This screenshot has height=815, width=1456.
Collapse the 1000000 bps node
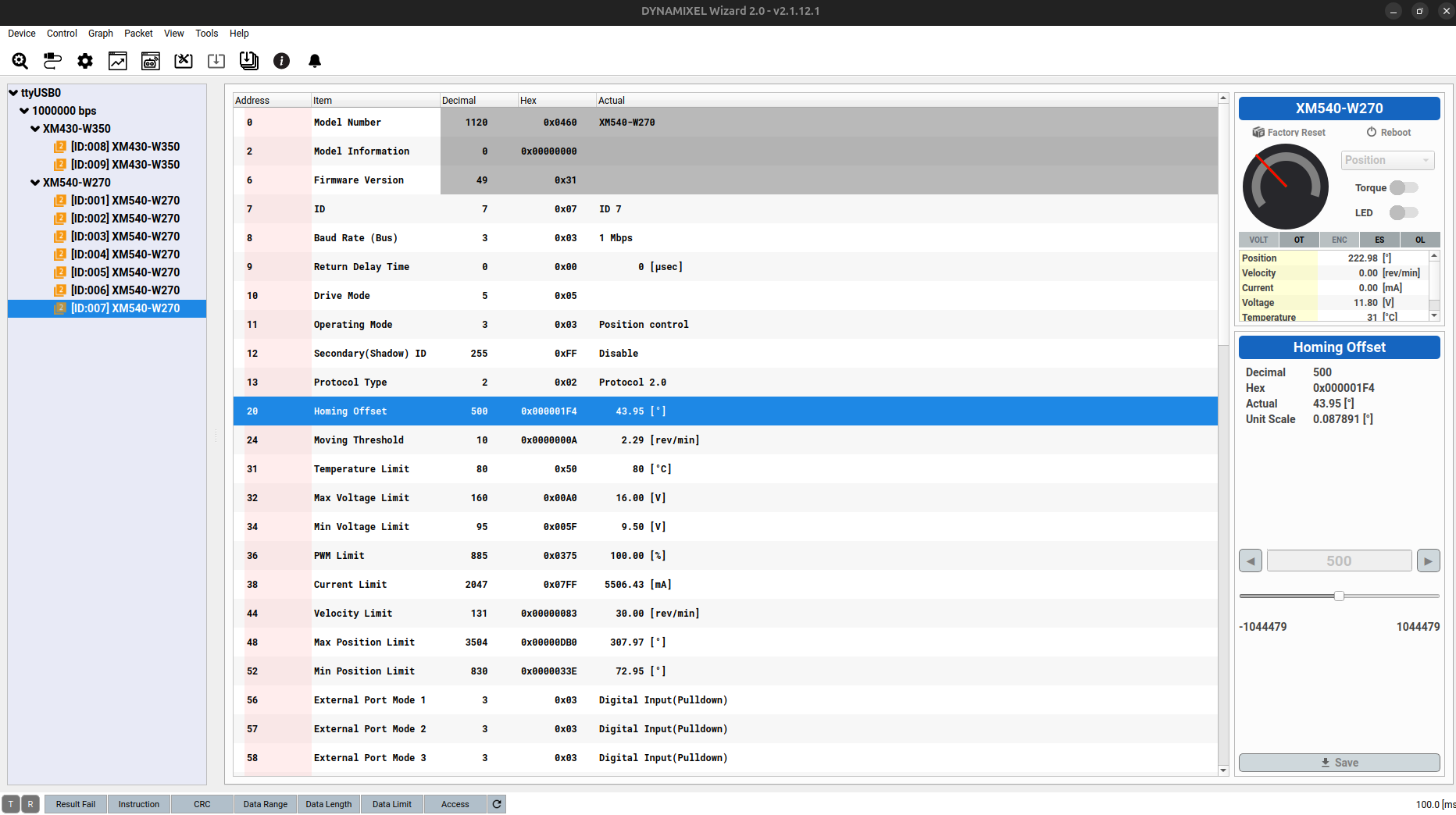24,111
